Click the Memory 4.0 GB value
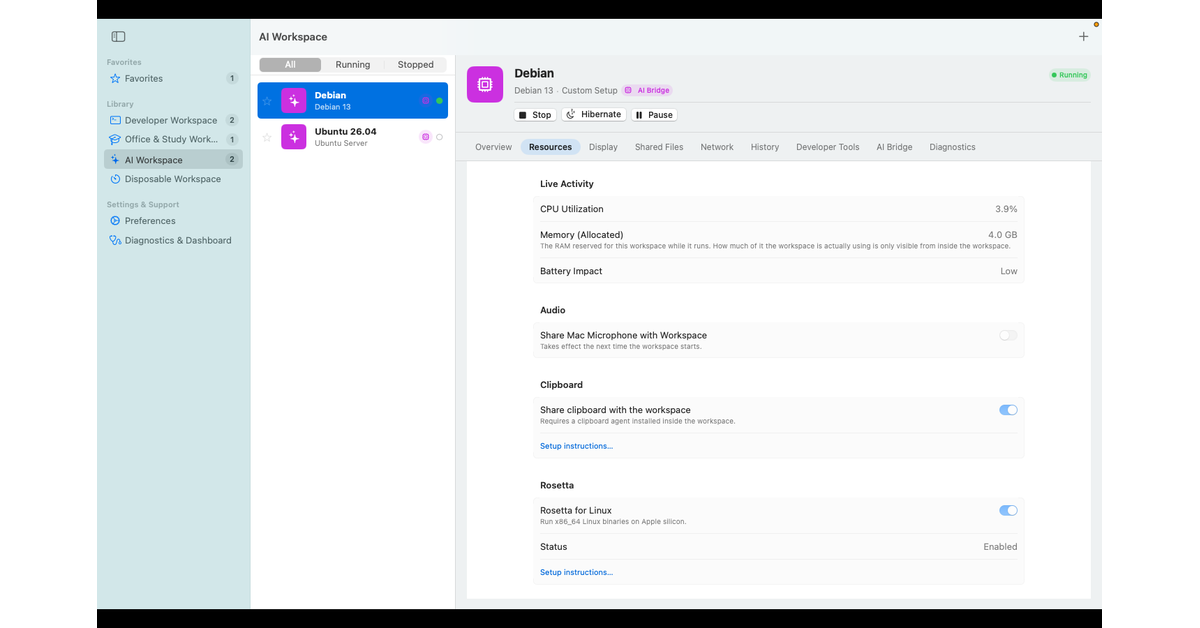The width and height of the screenshot is (1200, 628). [x=1003, y=235]
